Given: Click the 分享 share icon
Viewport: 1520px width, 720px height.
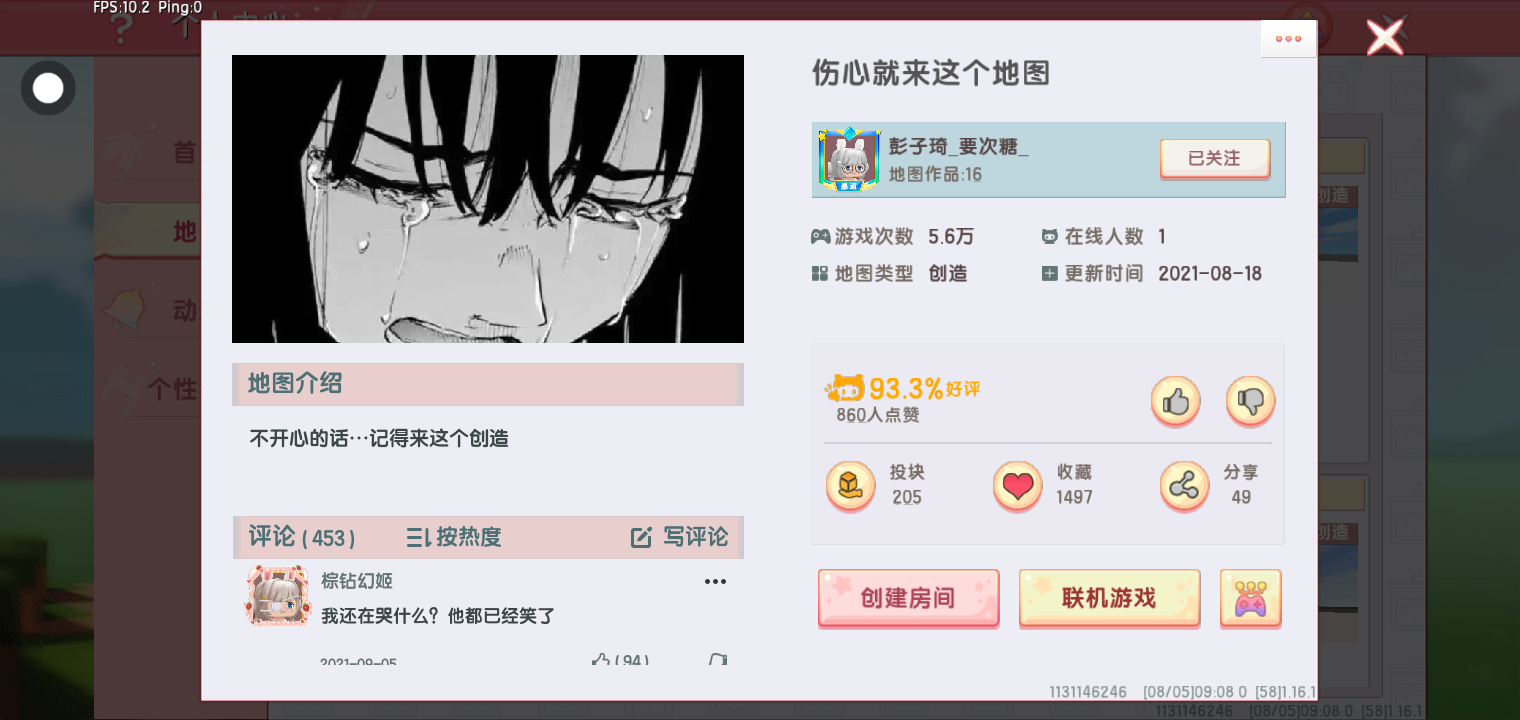Looking at the screenshot, I should [x=1185, y=486].
